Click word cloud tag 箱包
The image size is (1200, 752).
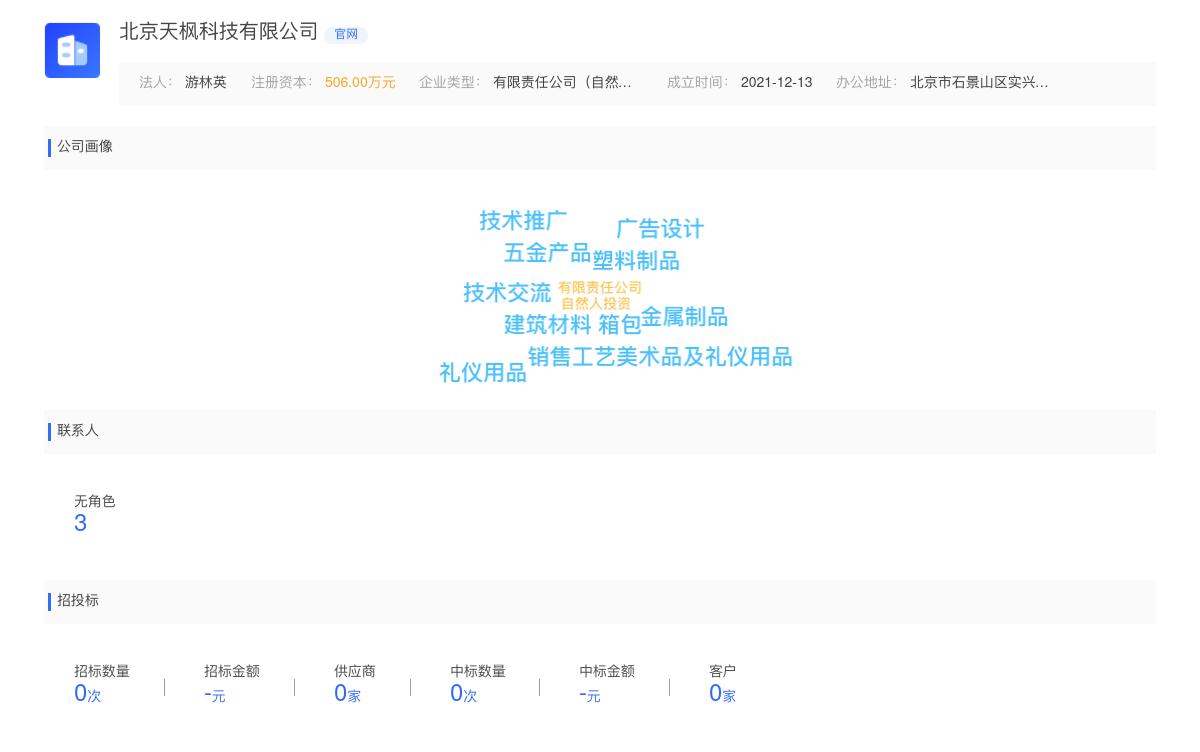point(620,325)
